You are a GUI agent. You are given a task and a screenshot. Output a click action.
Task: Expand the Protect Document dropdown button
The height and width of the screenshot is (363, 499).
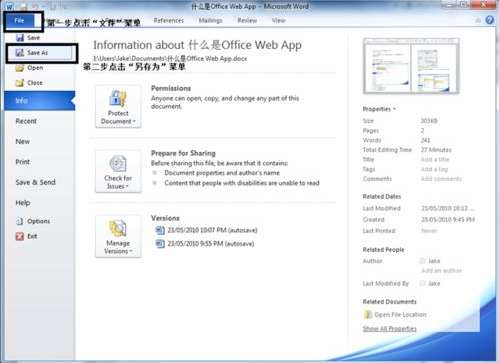pos(118,107)
